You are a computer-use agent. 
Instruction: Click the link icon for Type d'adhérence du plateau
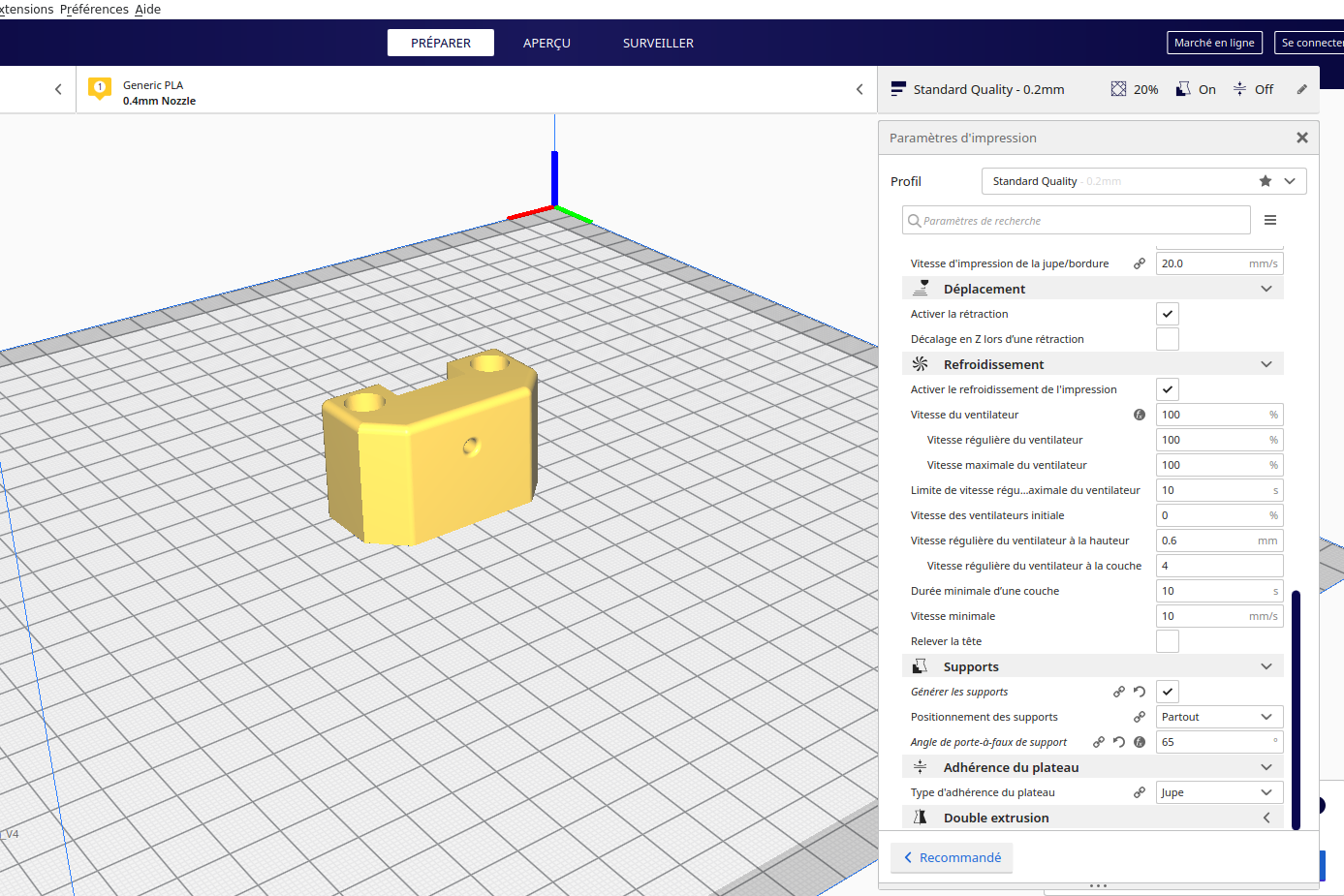click(1140, 792)
